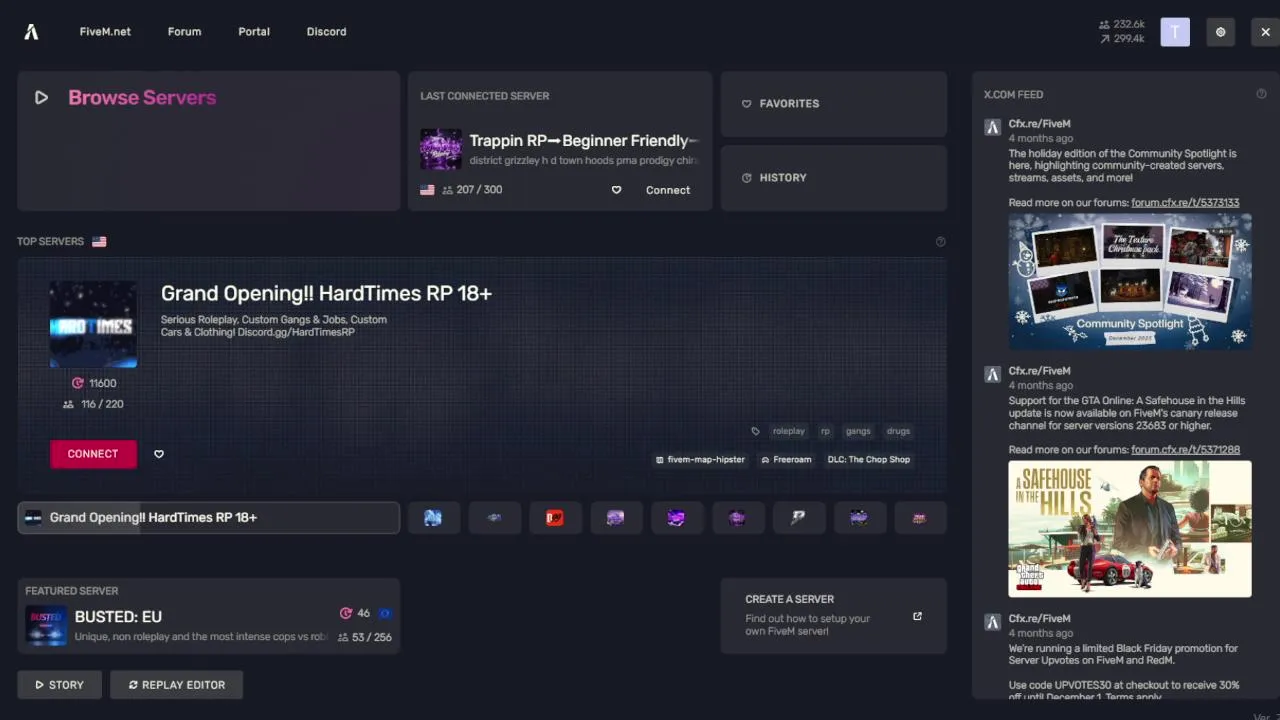Viewport: 1280px width, 720px height.
Task: Open the settings gear icon
Action: [x=1220, y=32]
